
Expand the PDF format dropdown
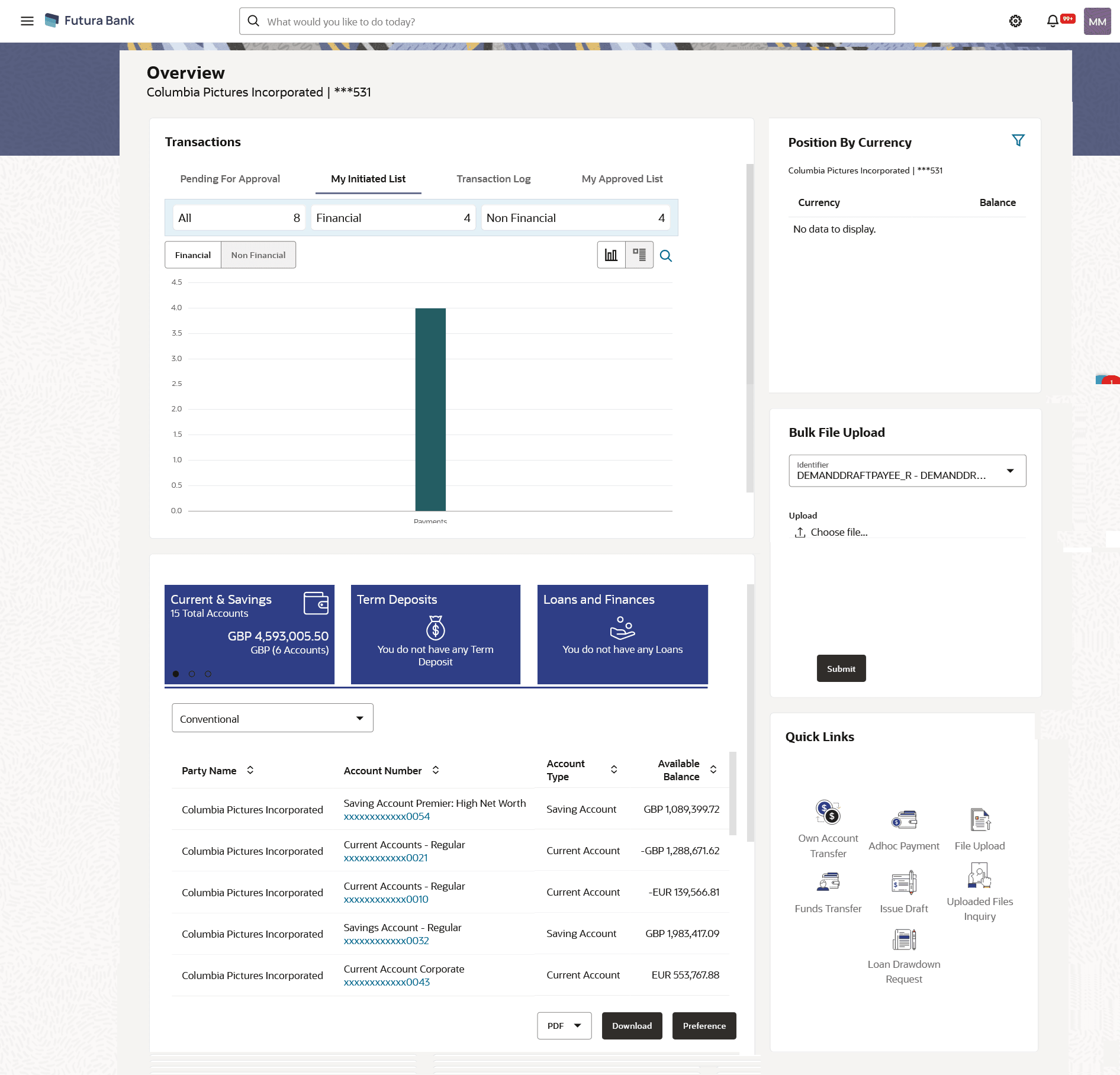click(x=564, y=1026)
